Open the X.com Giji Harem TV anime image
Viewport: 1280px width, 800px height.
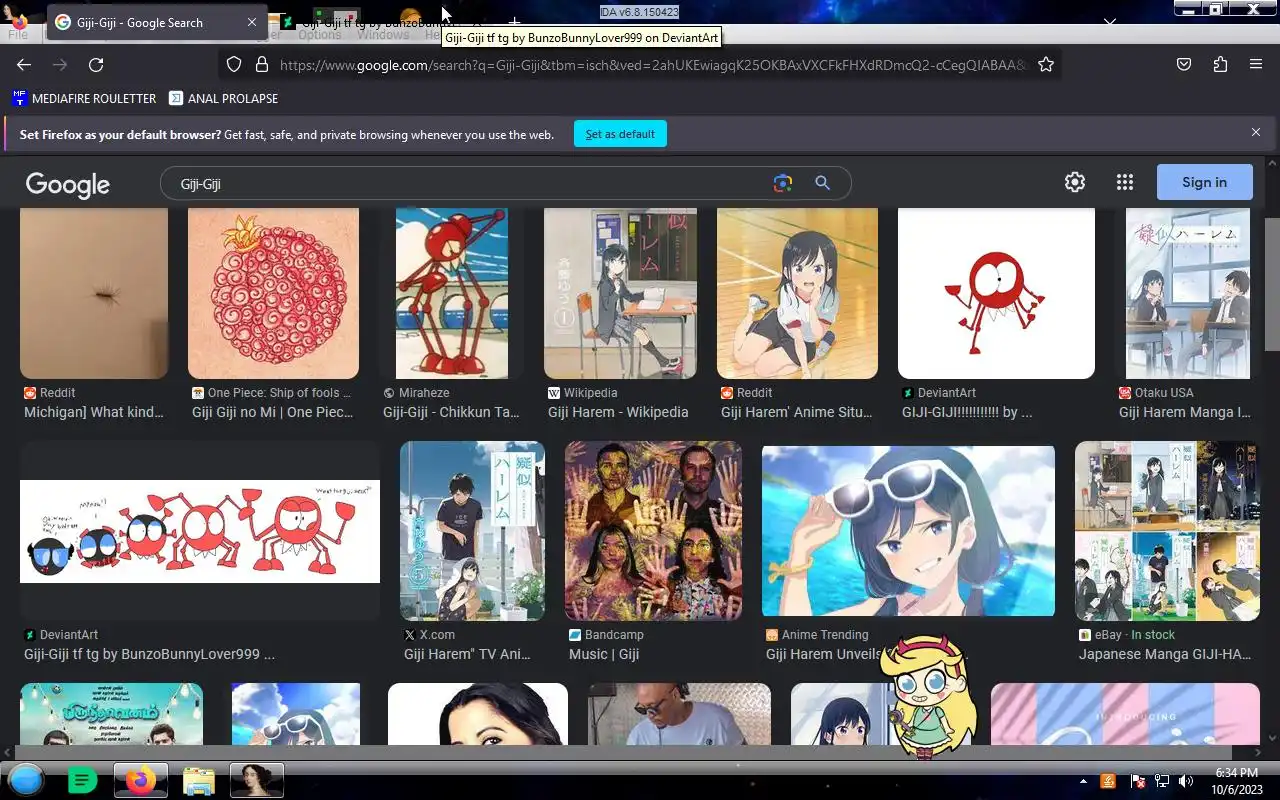(472, 531)
